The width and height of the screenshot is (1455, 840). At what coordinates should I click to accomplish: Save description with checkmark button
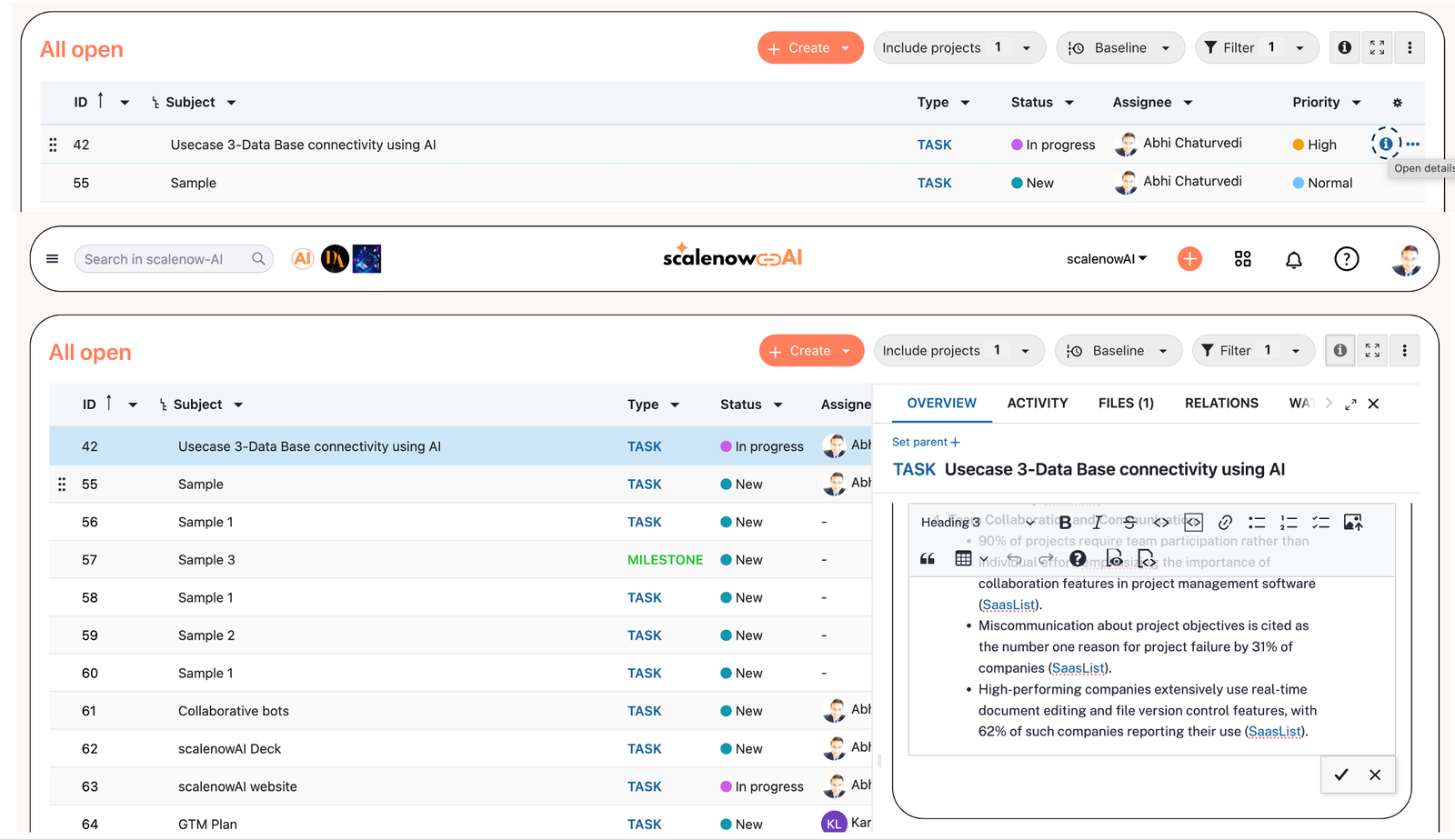click(1341, 775)
